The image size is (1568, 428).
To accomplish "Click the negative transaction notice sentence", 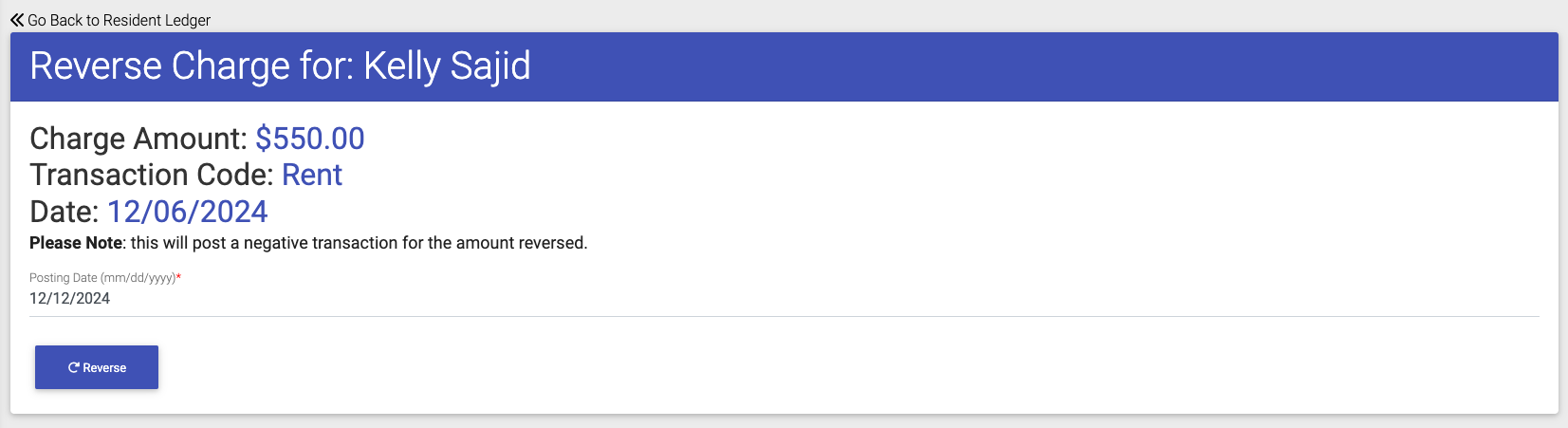I will tap(359, 243).
